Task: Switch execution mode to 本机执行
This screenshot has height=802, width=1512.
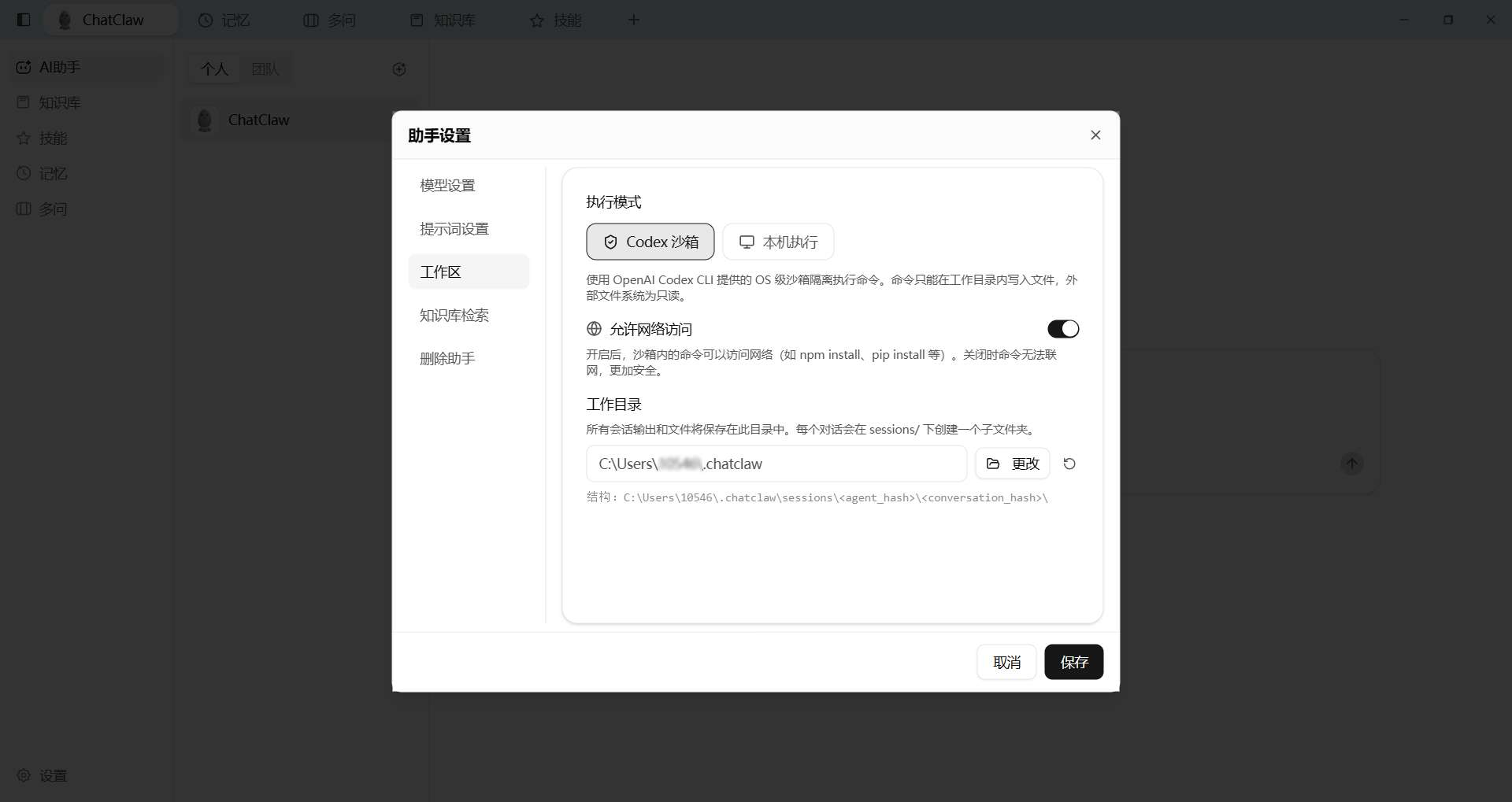Action: (x=777, y=242)
